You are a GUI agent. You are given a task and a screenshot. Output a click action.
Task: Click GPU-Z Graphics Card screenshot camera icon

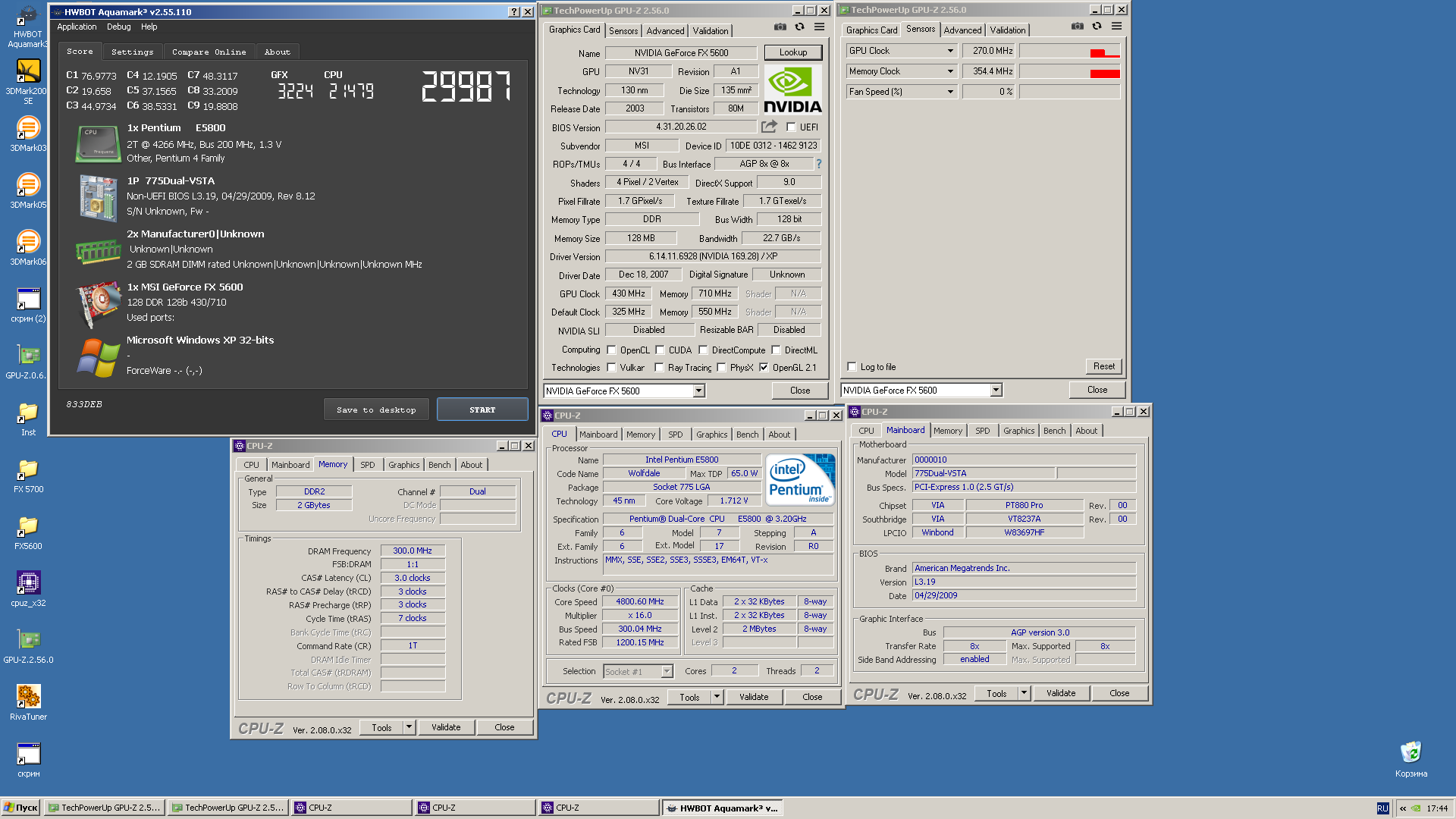click(x=780, y=27)
